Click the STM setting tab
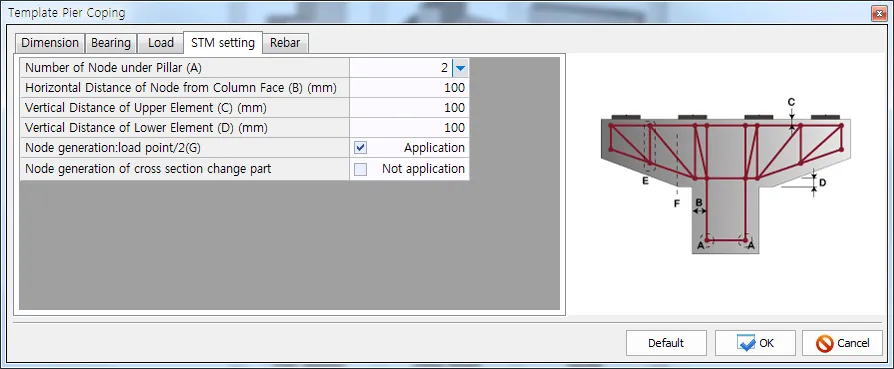 (x=223, y=43)
